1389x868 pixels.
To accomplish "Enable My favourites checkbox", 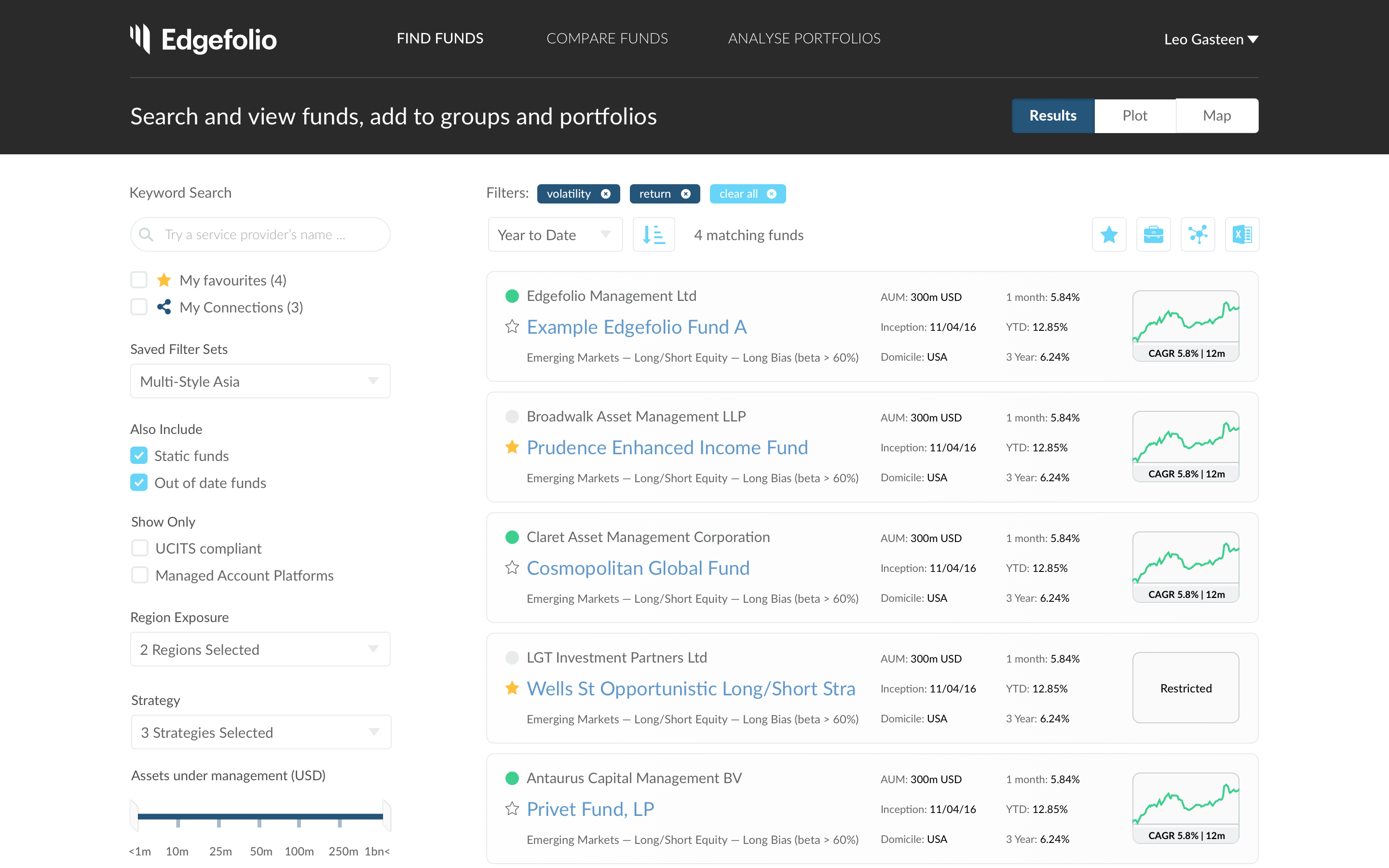I will point(139,280).
